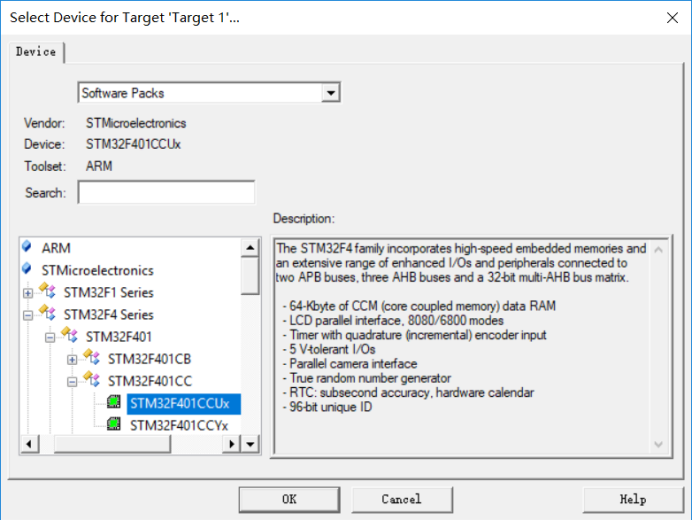Screen dimensions: 693x520
Task: Collapse the STM32F401 node
Action: pyautogui.click(x=50, y=338)
